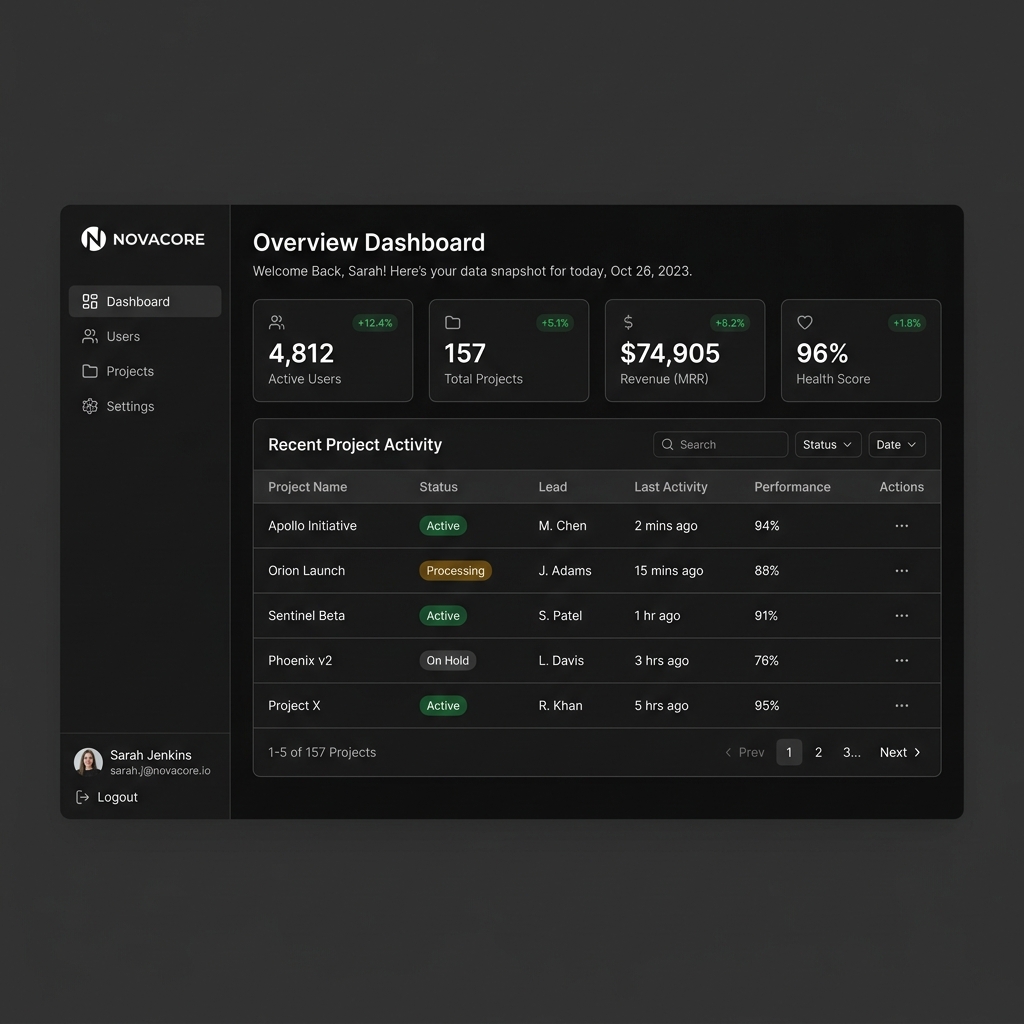
Task: Click the Health Score heart icon
Action: (805, 322)
